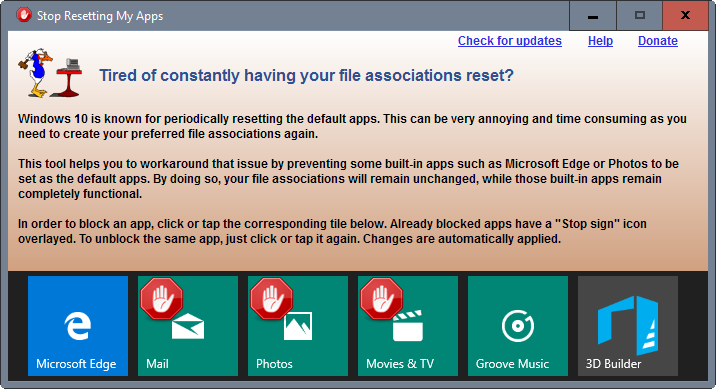Unblock the Photos app tile
The height and width of the screenshot is (389, 716).
point(298,326)
